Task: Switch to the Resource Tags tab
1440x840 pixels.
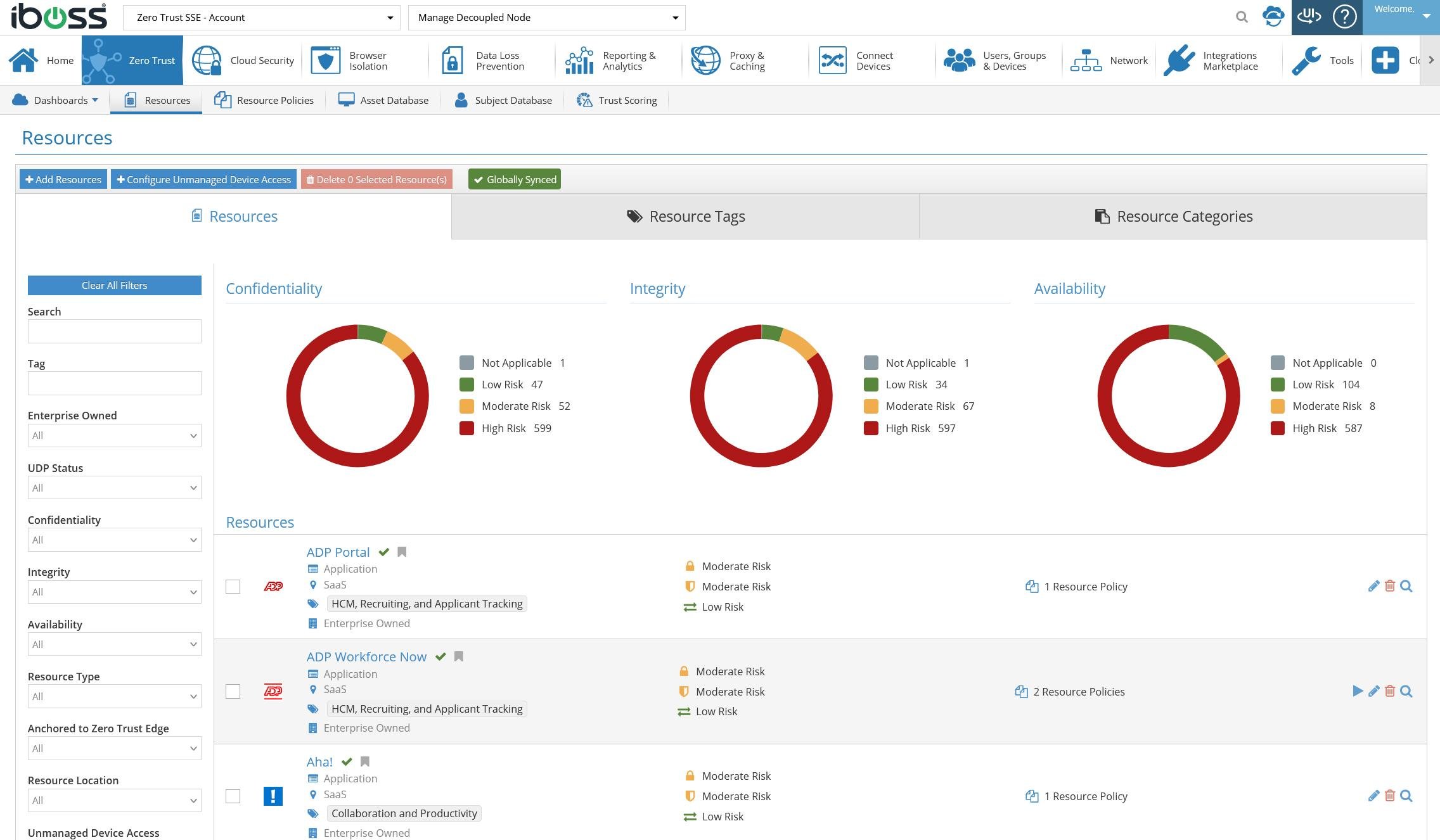Action: [x=685, y=217]
